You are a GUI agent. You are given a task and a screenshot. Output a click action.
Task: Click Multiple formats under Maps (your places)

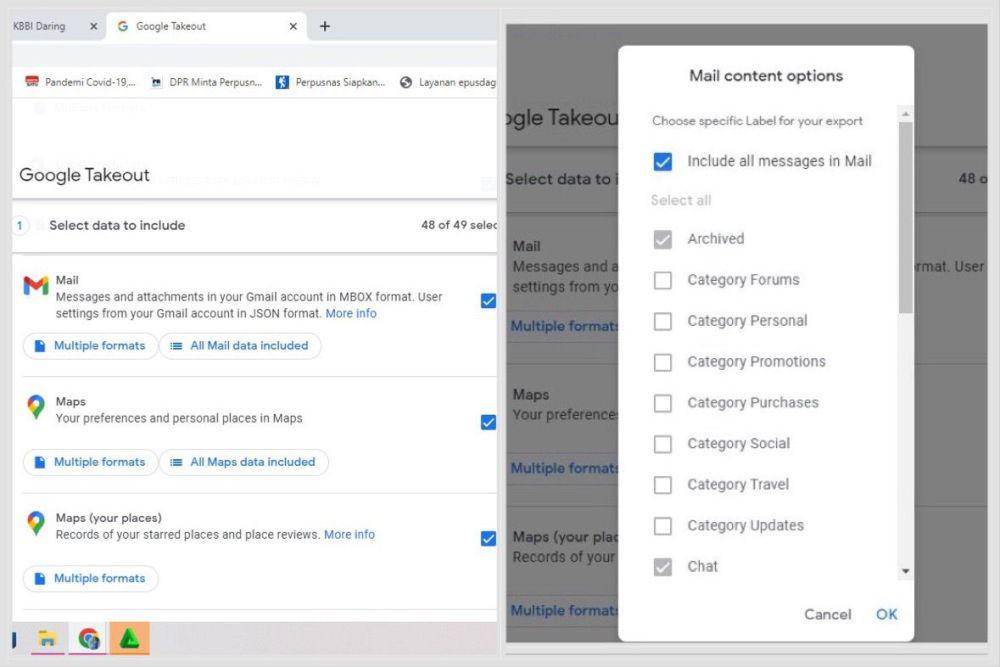[90, 578]
